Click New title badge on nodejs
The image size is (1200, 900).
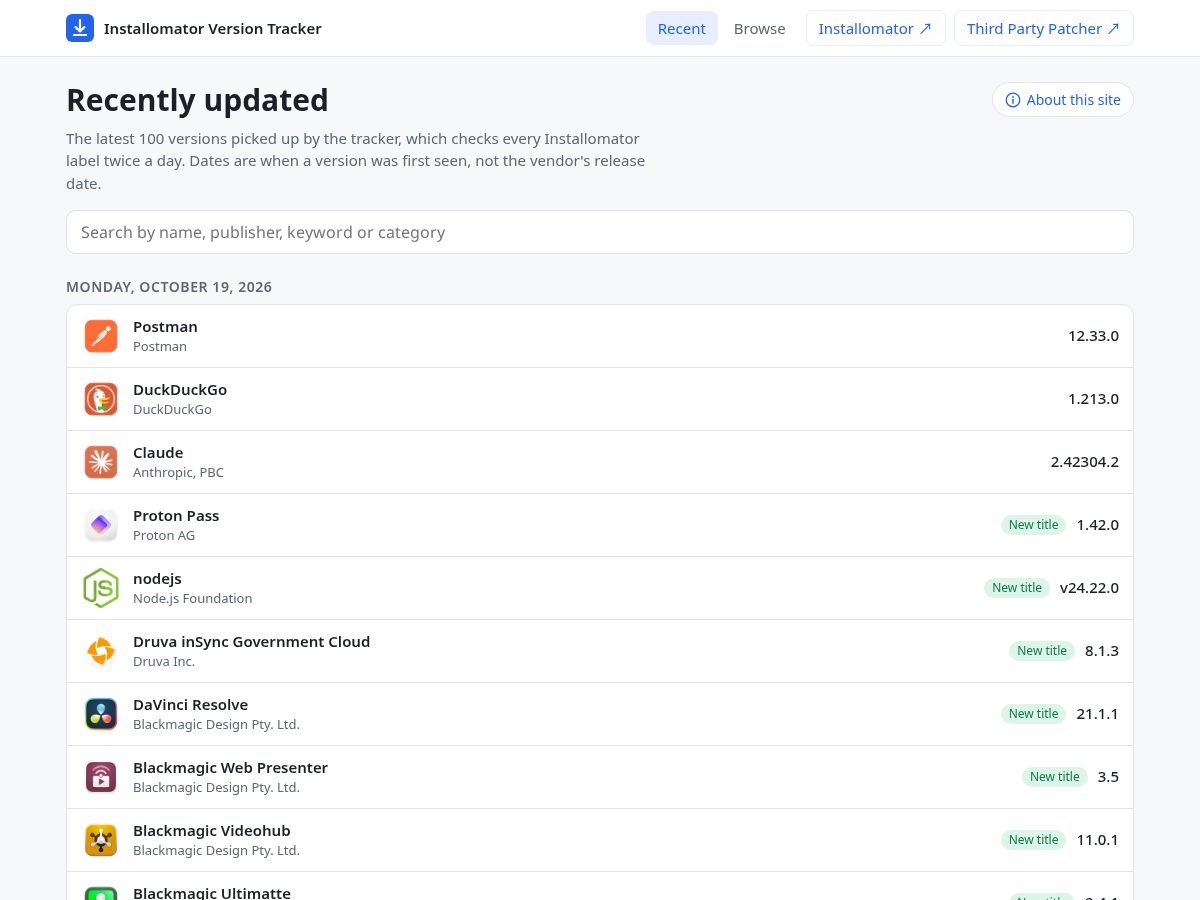click(1017, 588)
